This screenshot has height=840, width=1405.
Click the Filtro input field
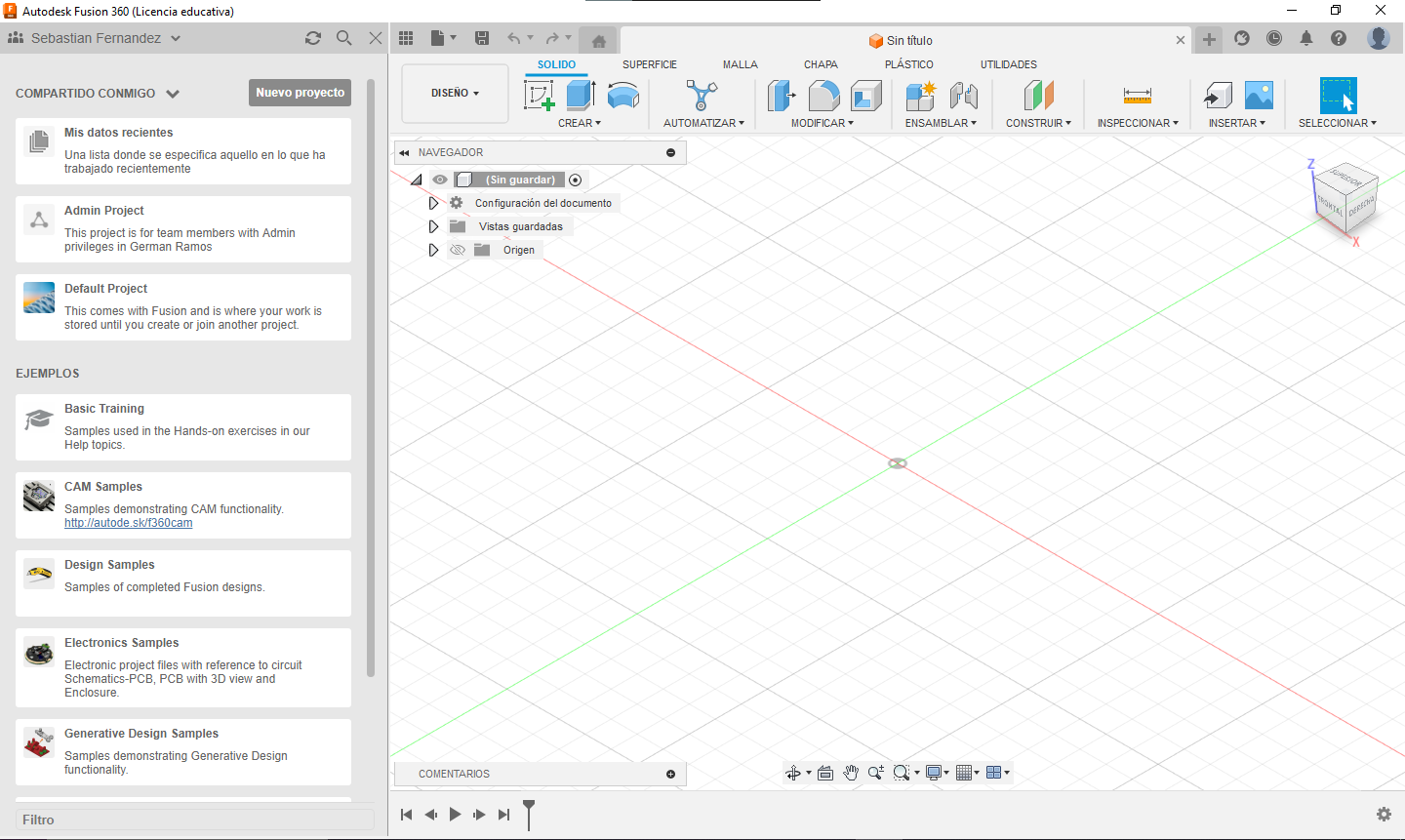[x=195, y=820]
